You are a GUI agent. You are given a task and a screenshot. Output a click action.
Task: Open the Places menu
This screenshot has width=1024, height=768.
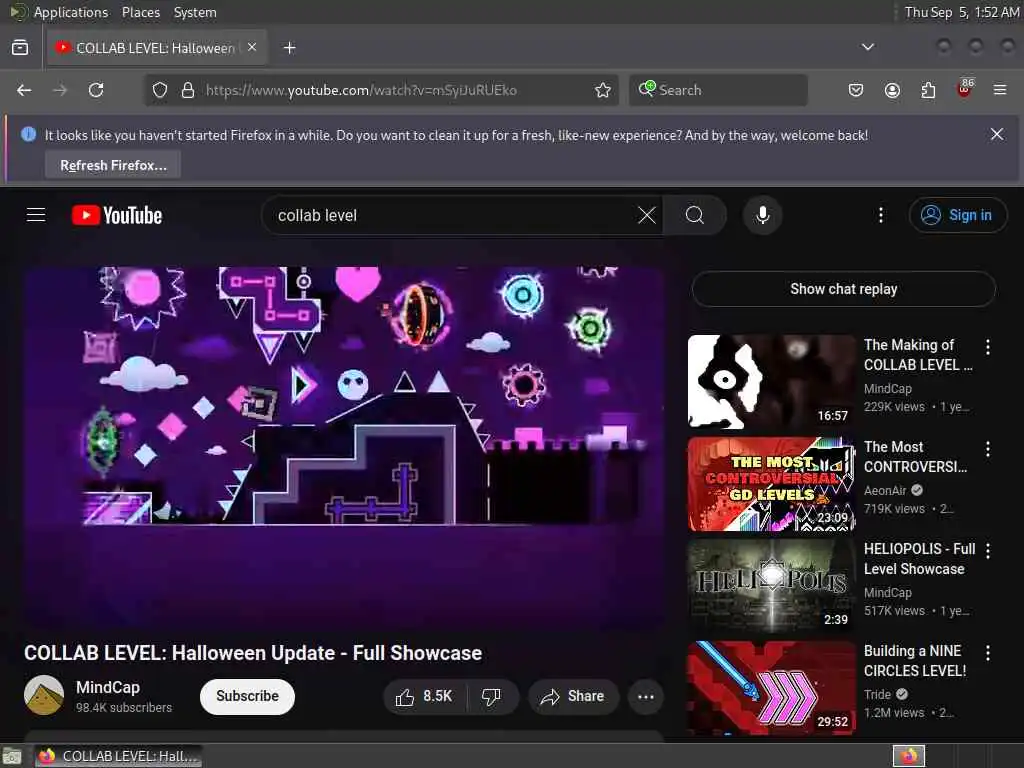click(140, 12)
